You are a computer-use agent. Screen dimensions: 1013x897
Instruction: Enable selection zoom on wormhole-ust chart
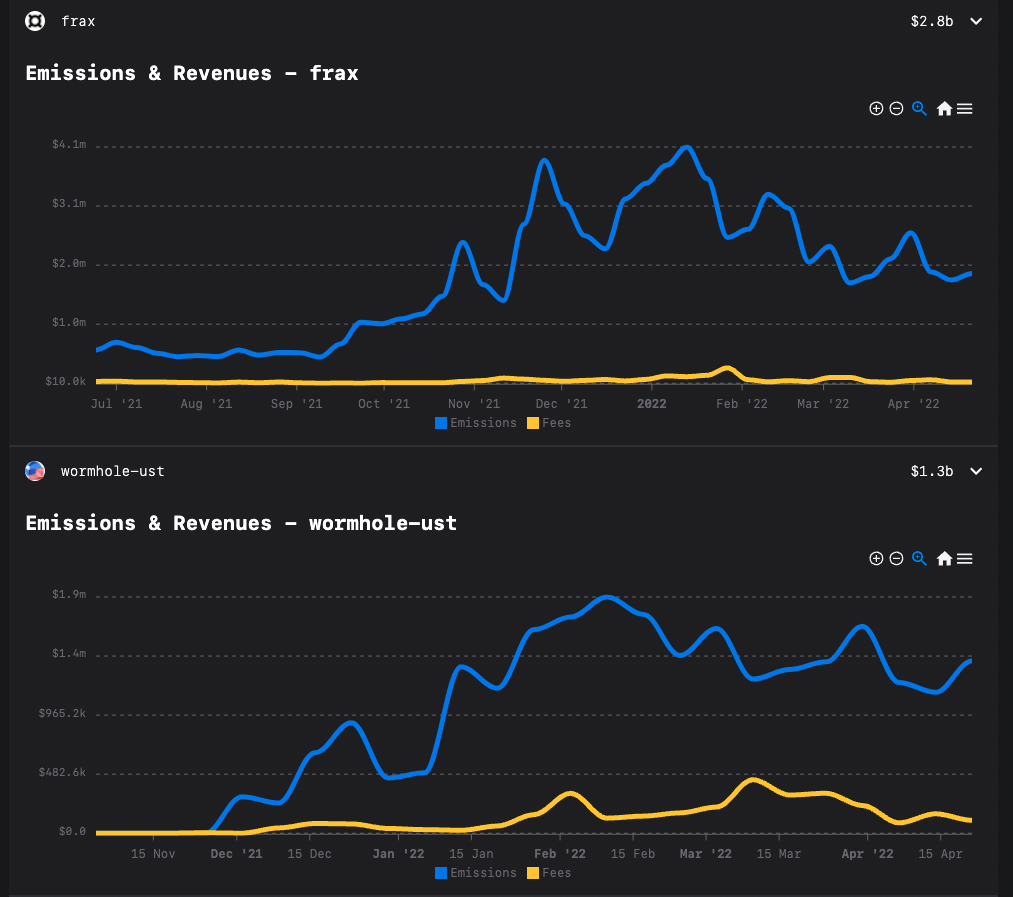pyautogui.click(x=919, y=559)
